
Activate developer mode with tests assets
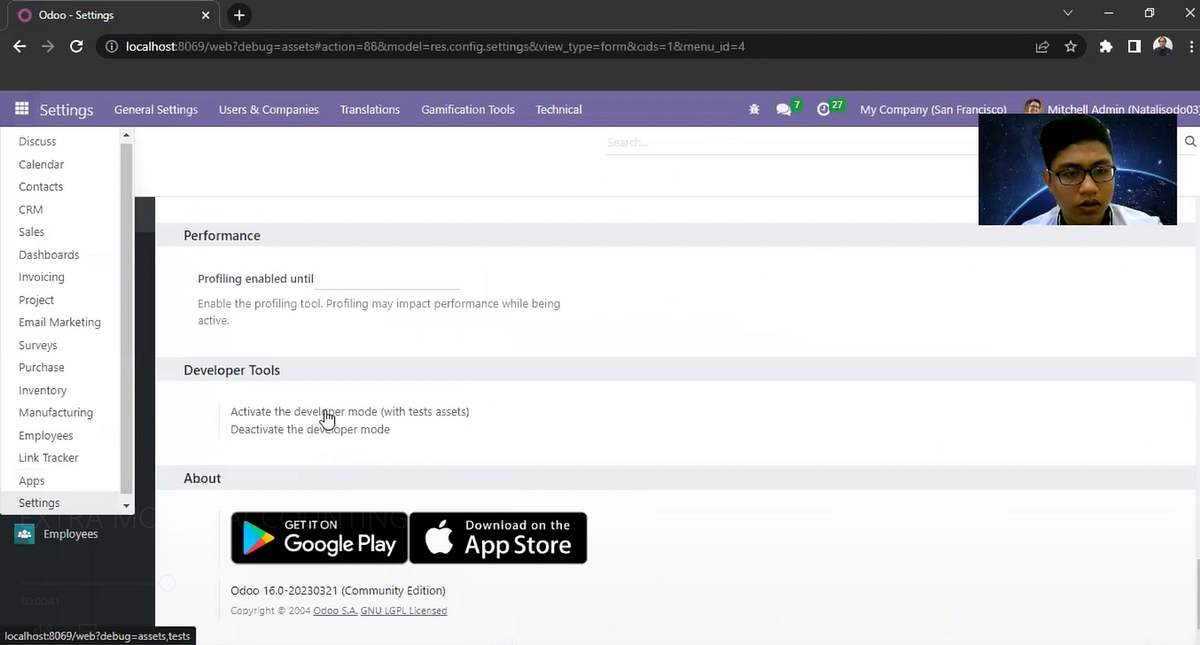pyautogui.click(x=349, y=411)
